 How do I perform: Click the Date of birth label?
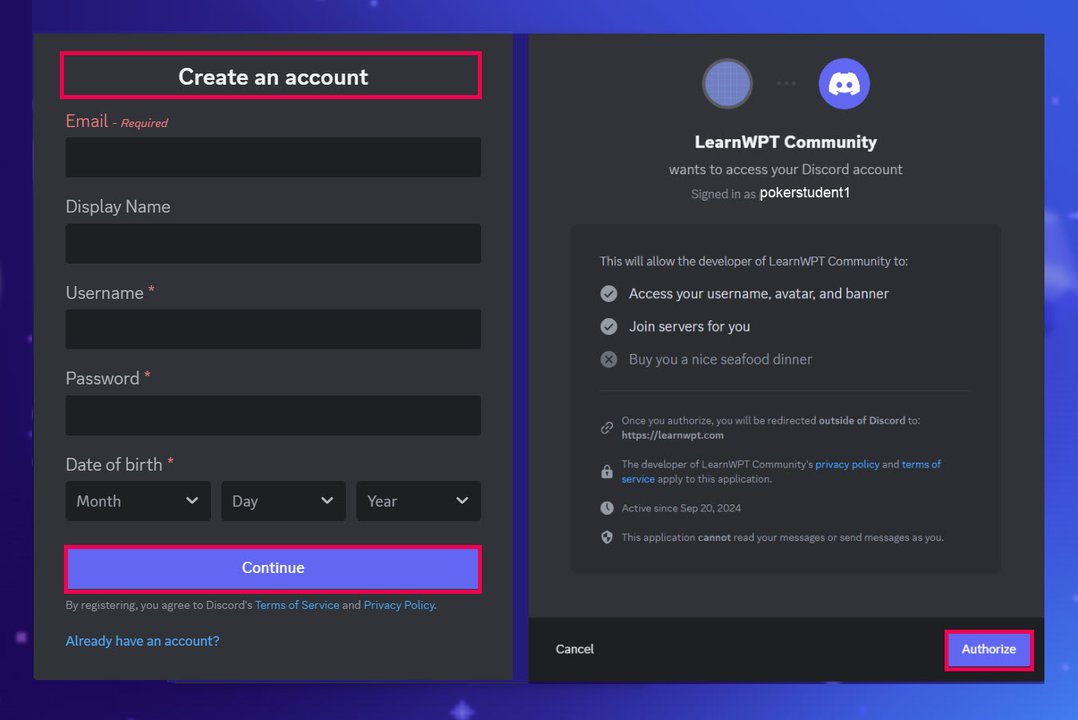click(x=114, y=465)
